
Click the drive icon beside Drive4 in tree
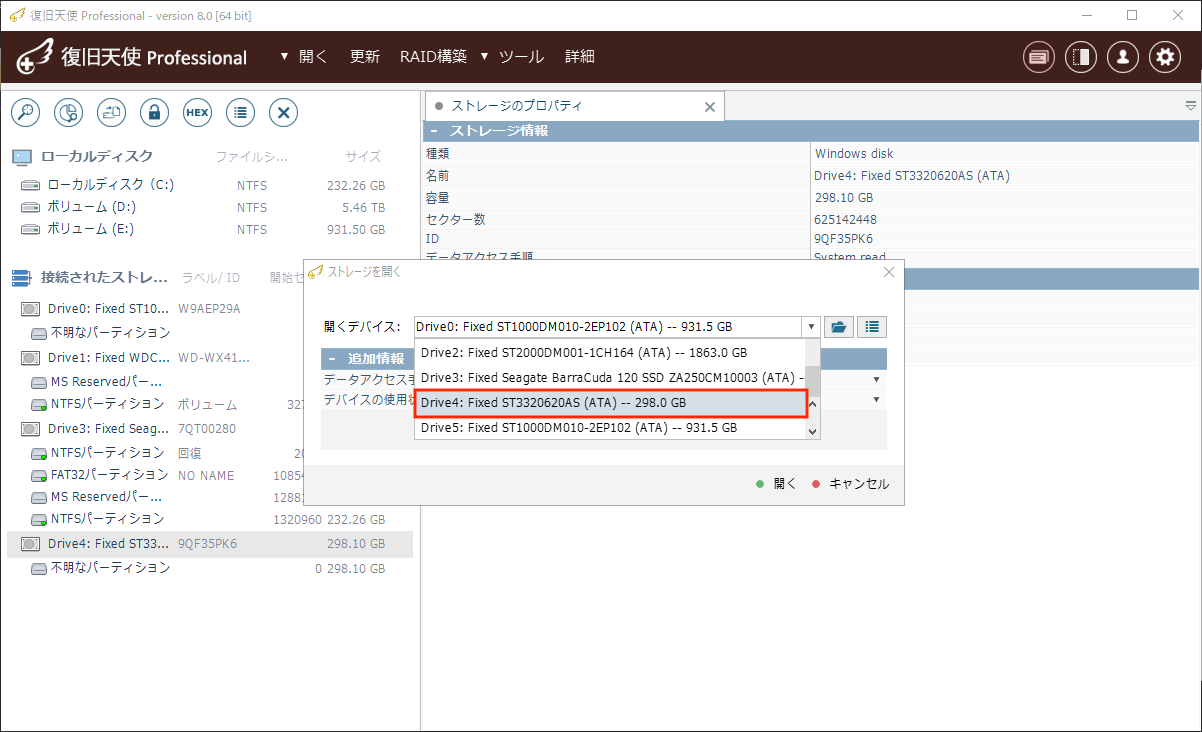[30, 544]
